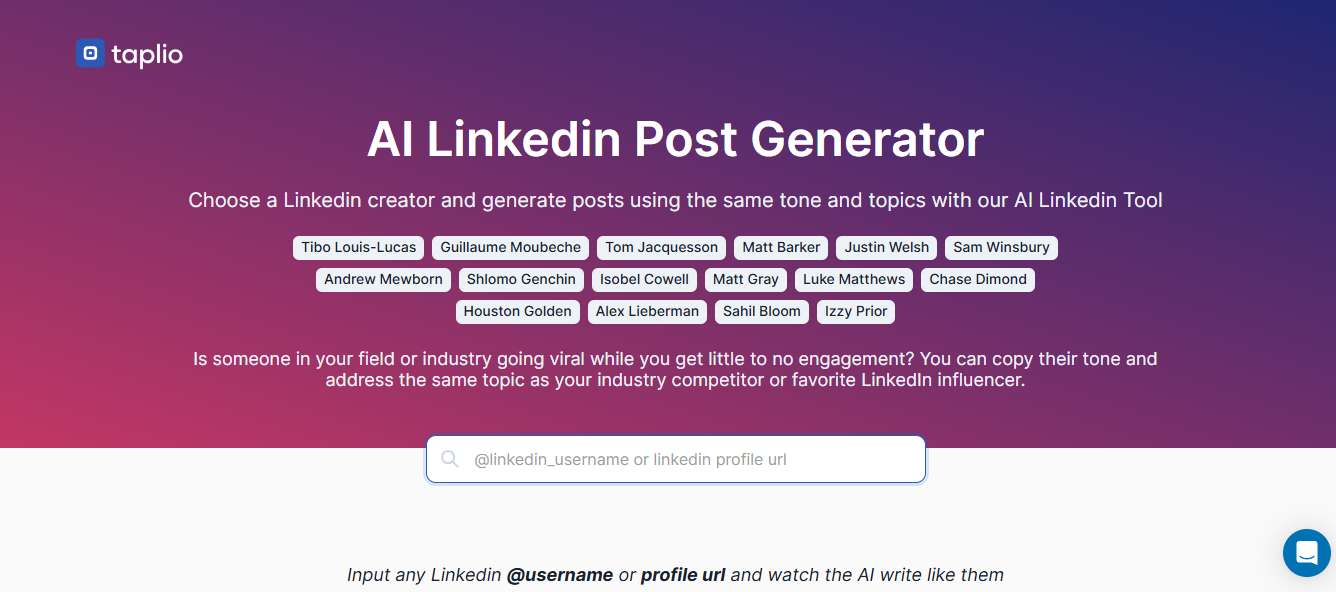Viewport: 1336px width, 592px height.
Task: Select Isobel Cowell creator
Action: [644, 279]
